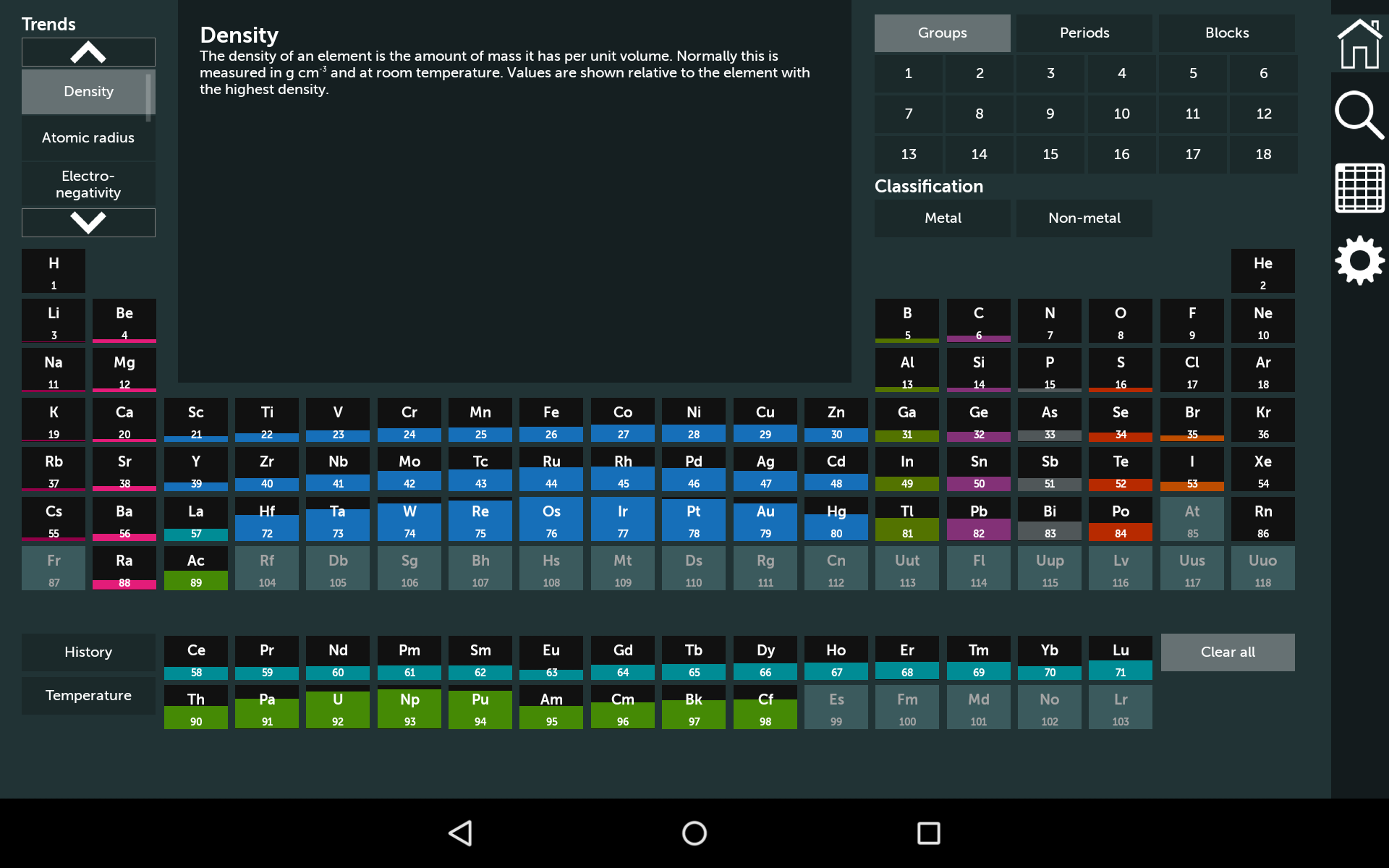Open the settings gear icon
Viewport: 1389px width, 868px height.
(1359, 260)
